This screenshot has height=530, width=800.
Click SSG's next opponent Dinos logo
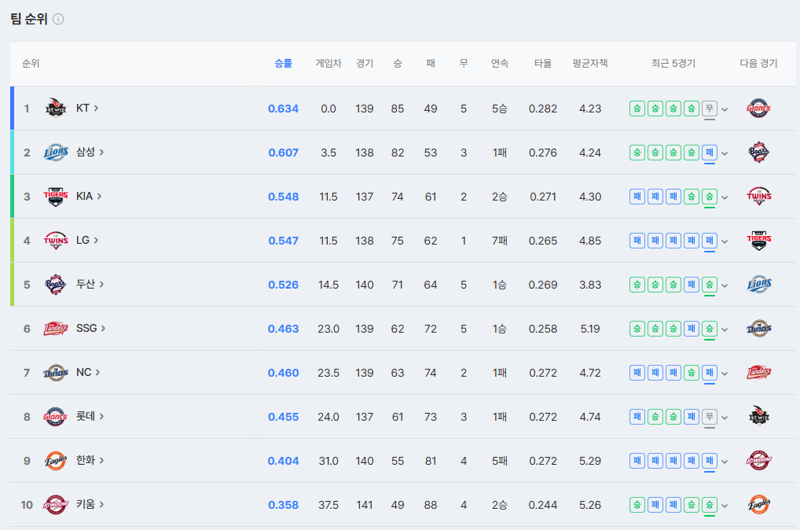759,329
